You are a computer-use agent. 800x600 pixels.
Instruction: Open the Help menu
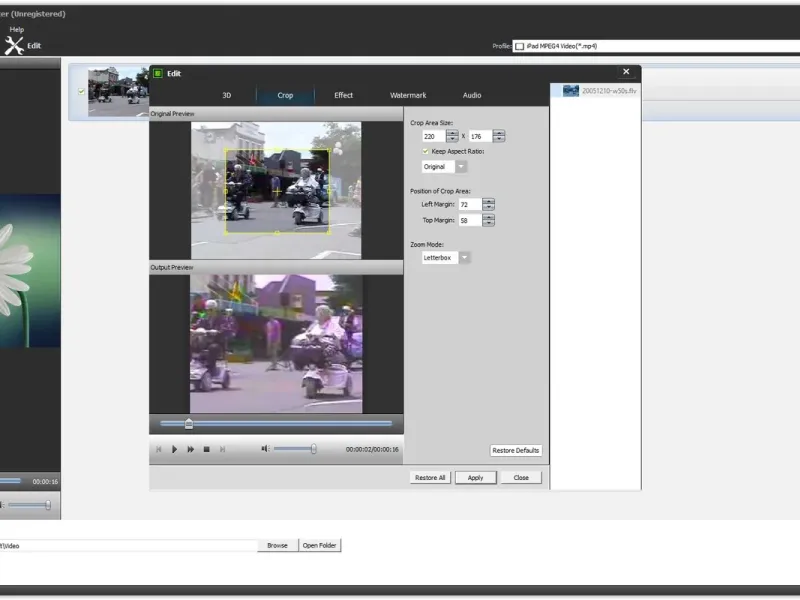point(16,30)
